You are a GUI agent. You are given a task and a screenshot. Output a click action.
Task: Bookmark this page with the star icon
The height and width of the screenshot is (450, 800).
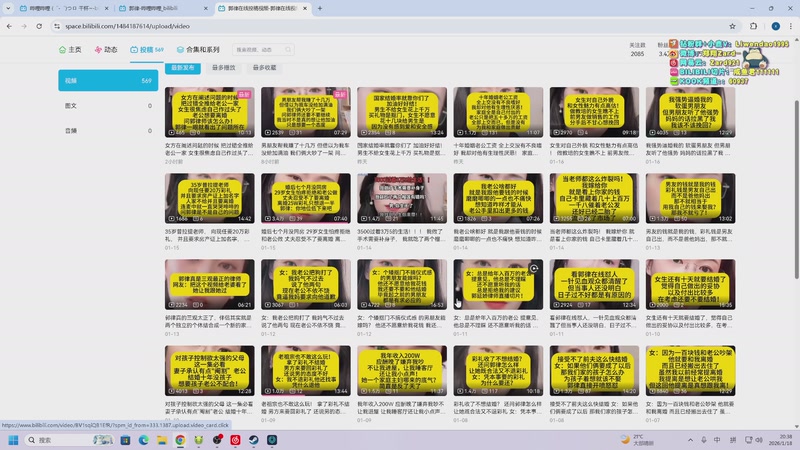click(x=732, y=26)
